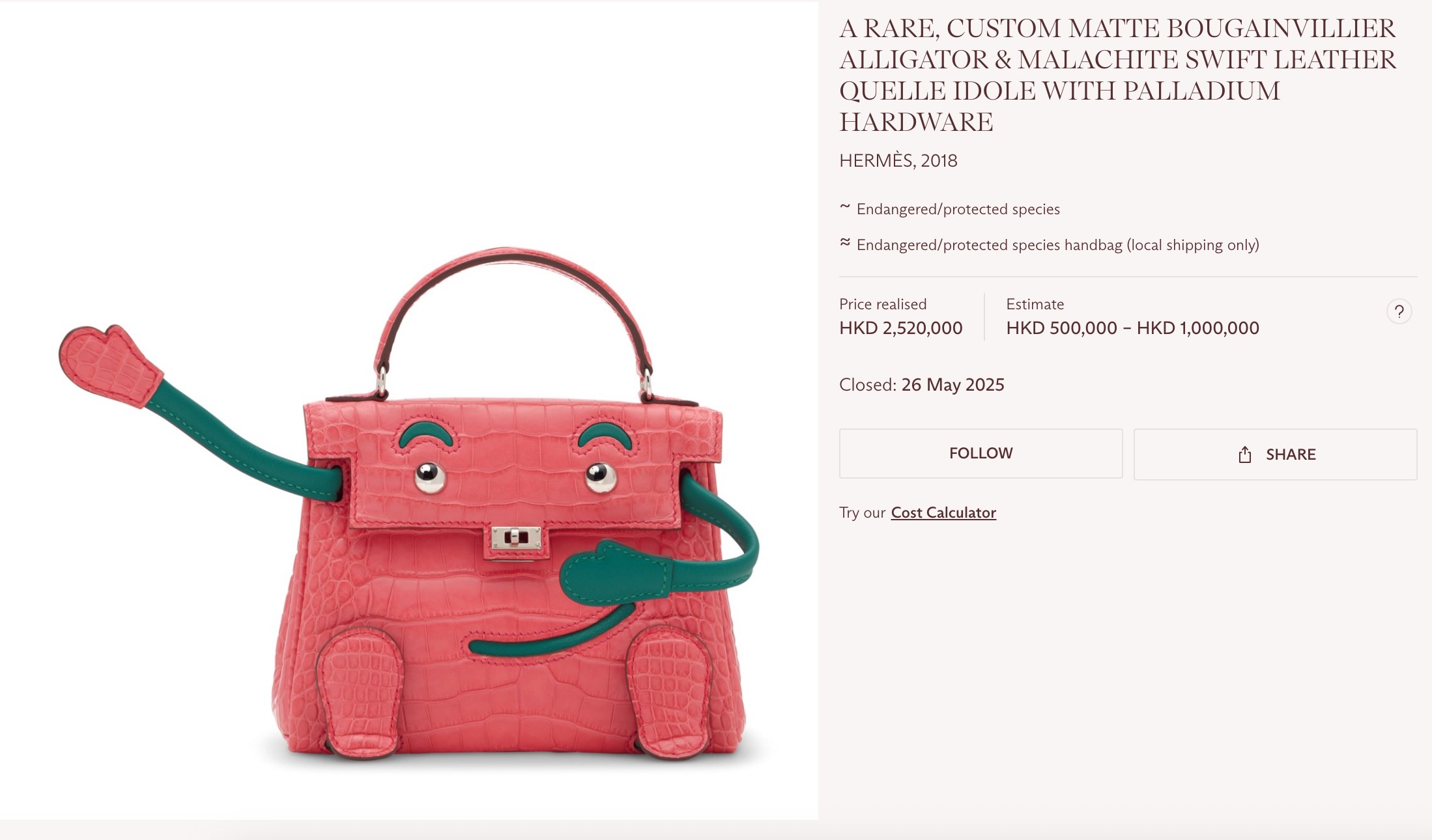
Task: Click the pink alligator handbag image
Action: point(409,502)
